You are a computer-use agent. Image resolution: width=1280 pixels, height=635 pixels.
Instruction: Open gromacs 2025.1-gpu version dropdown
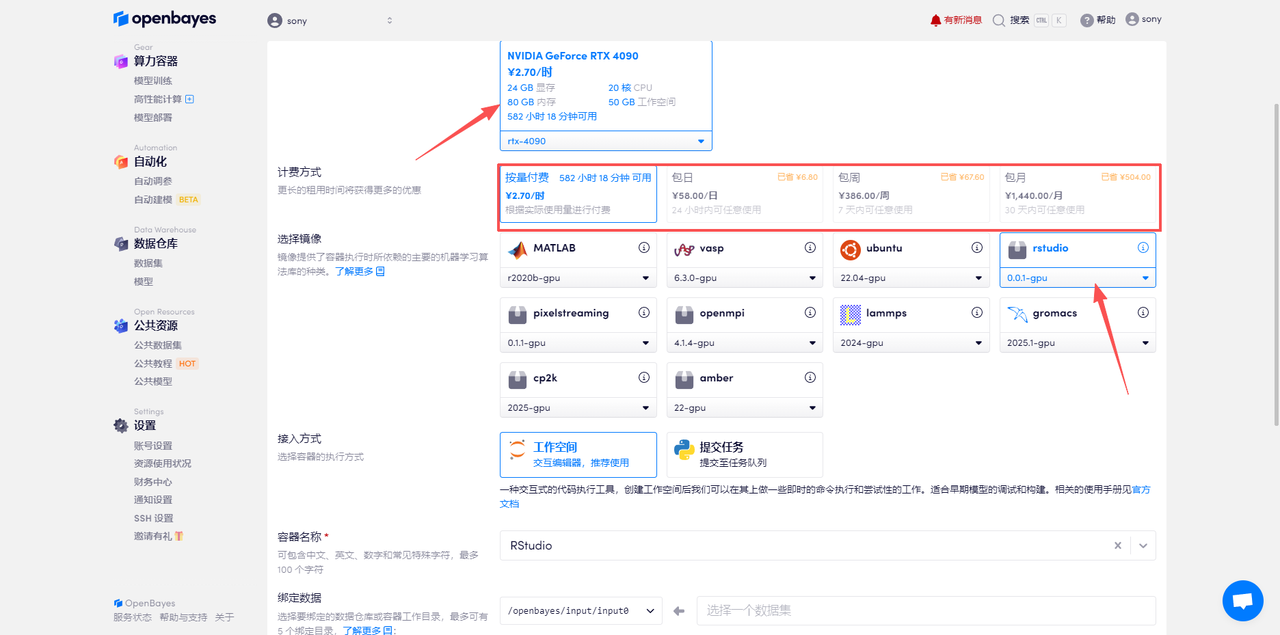click(1078, 342)
